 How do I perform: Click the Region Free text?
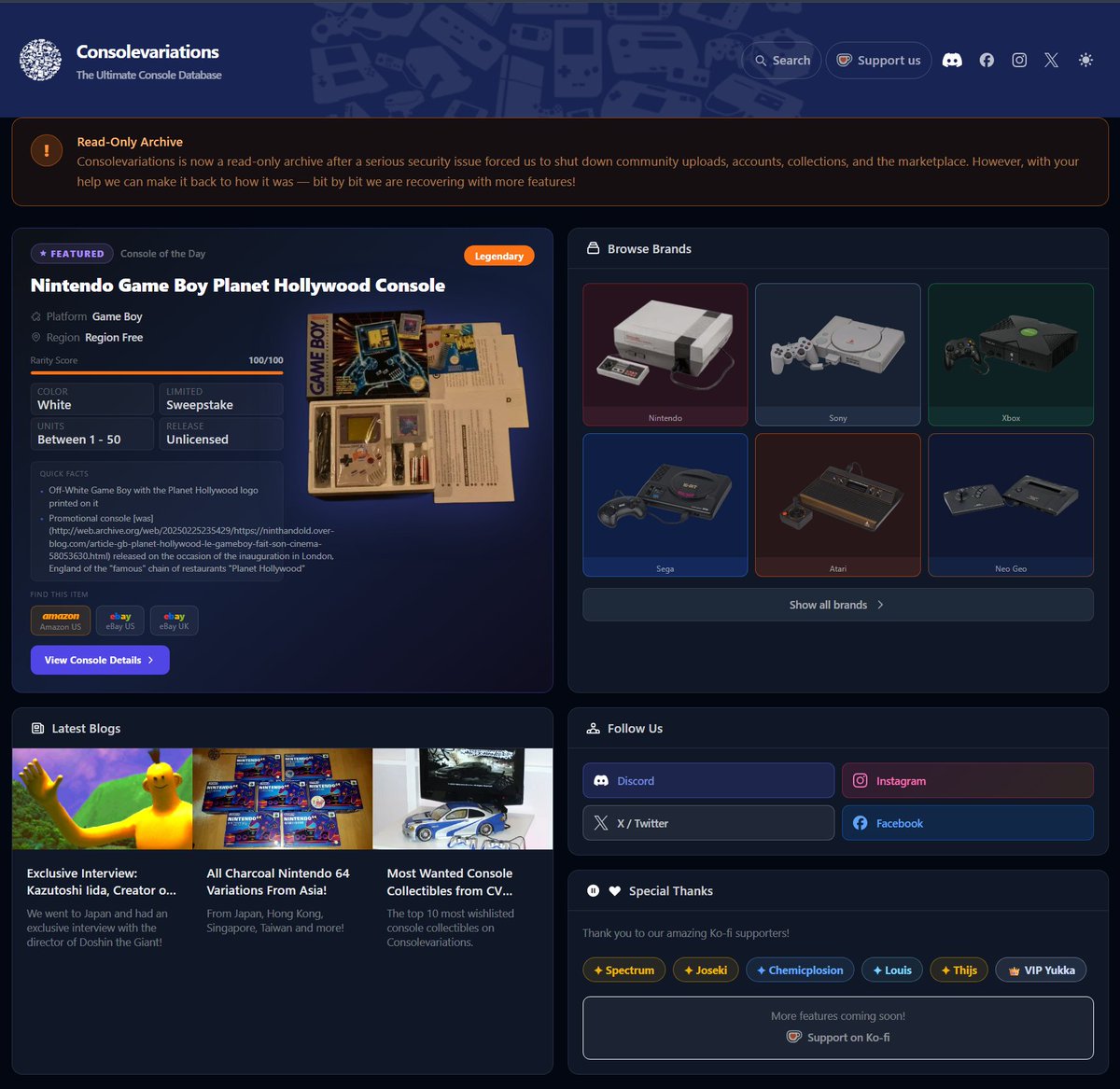114,338
